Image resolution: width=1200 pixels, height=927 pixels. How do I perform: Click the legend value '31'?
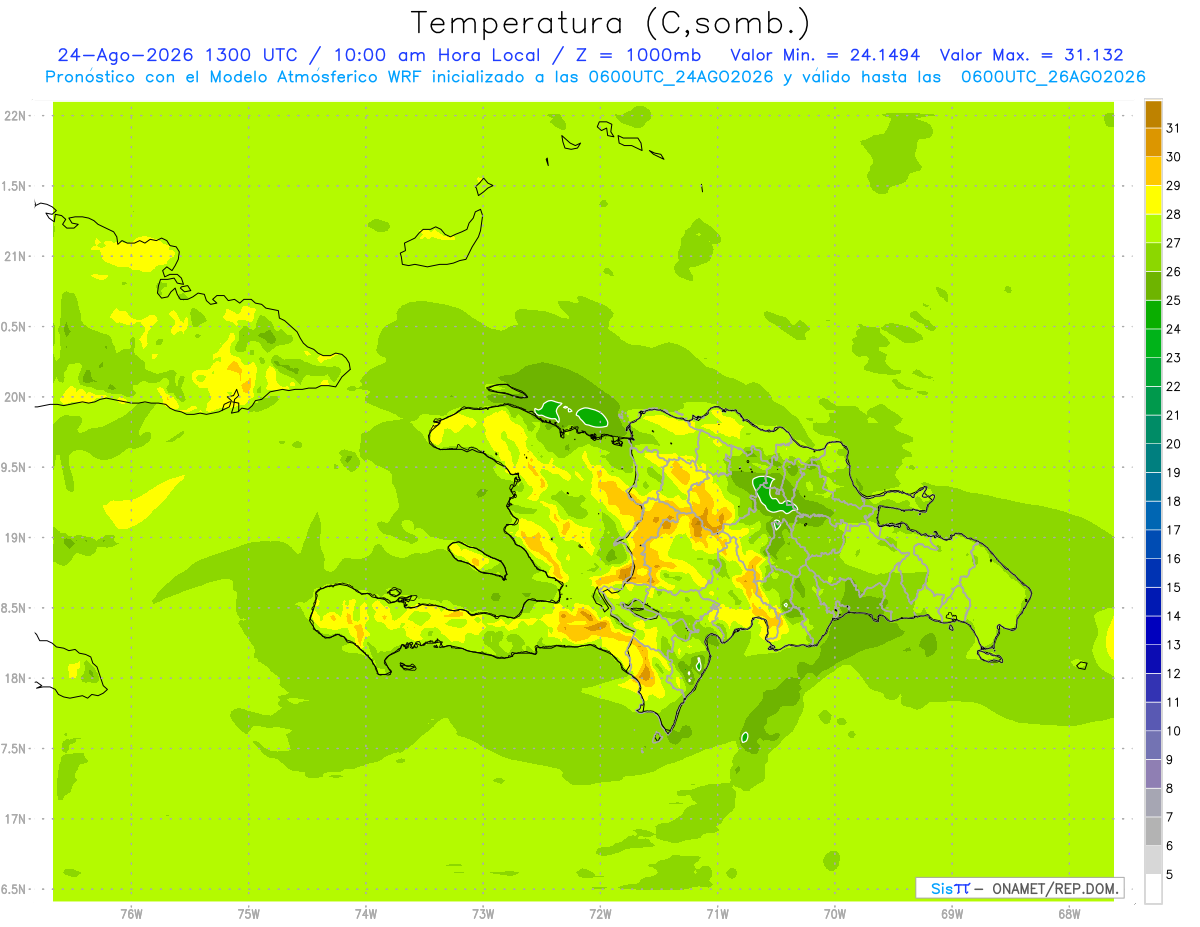[x=1174, y=128]
